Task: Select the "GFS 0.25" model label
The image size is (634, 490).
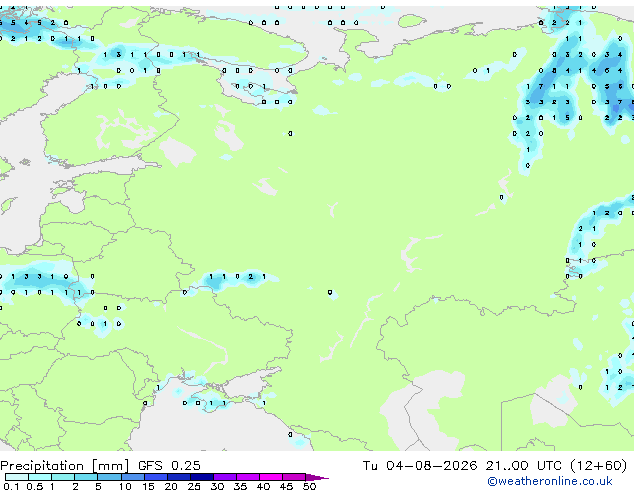Action: 169,465
